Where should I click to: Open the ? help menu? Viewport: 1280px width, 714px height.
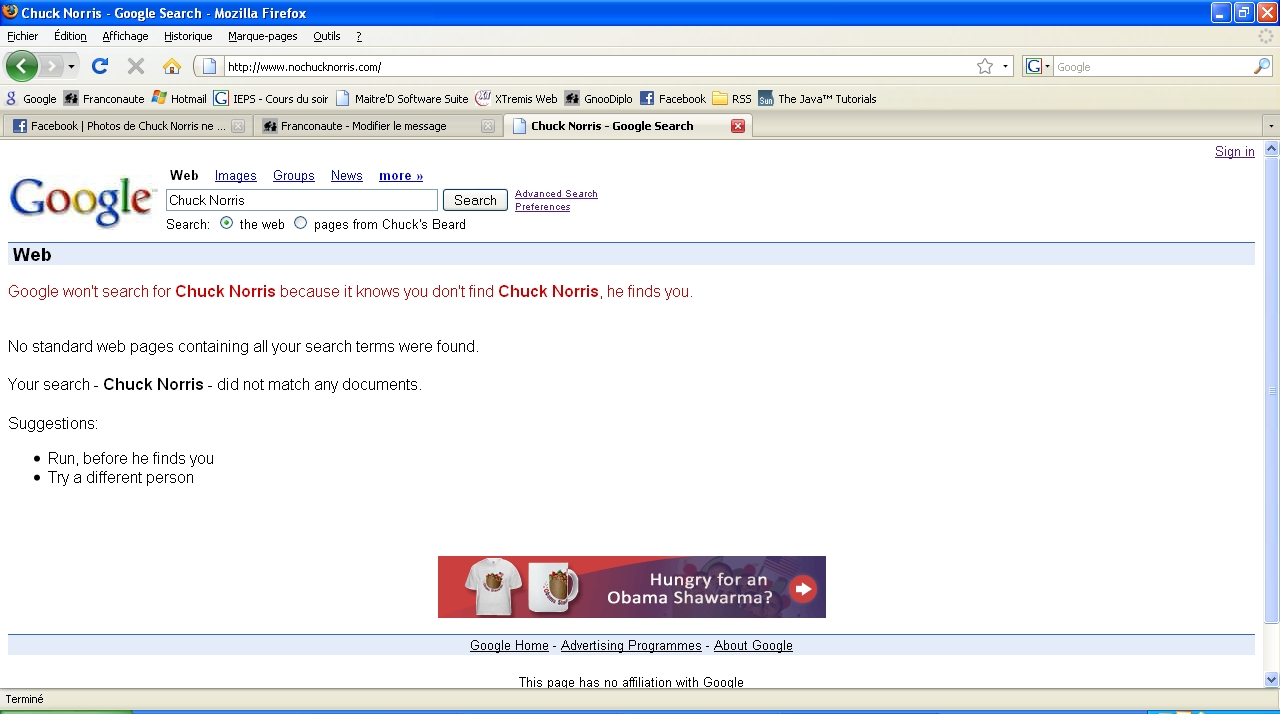[x=359, y=36]
